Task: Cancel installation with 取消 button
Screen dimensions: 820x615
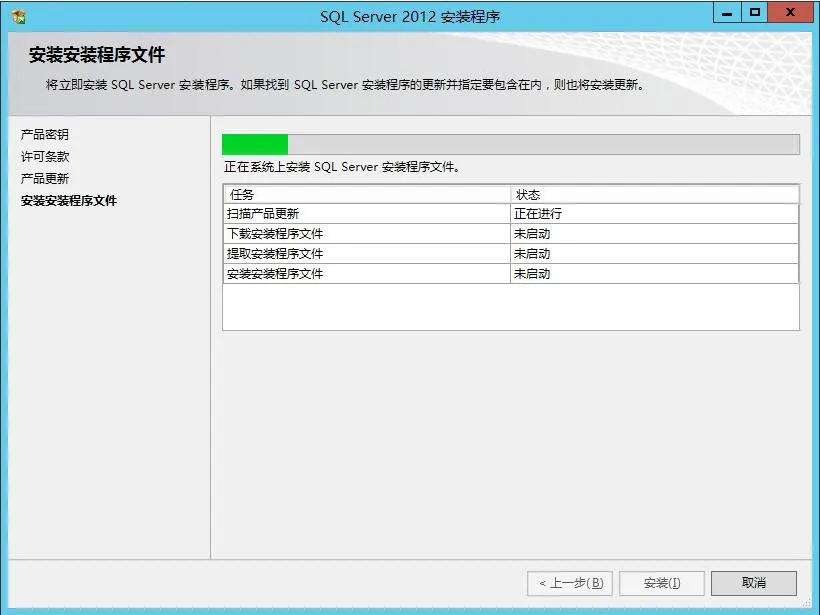Action: (x=754, y=583)
